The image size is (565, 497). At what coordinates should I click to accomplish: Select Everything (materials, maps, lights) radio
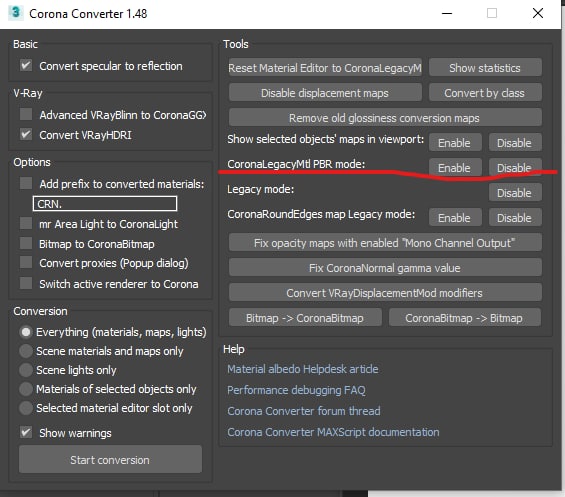coord(26,332)
